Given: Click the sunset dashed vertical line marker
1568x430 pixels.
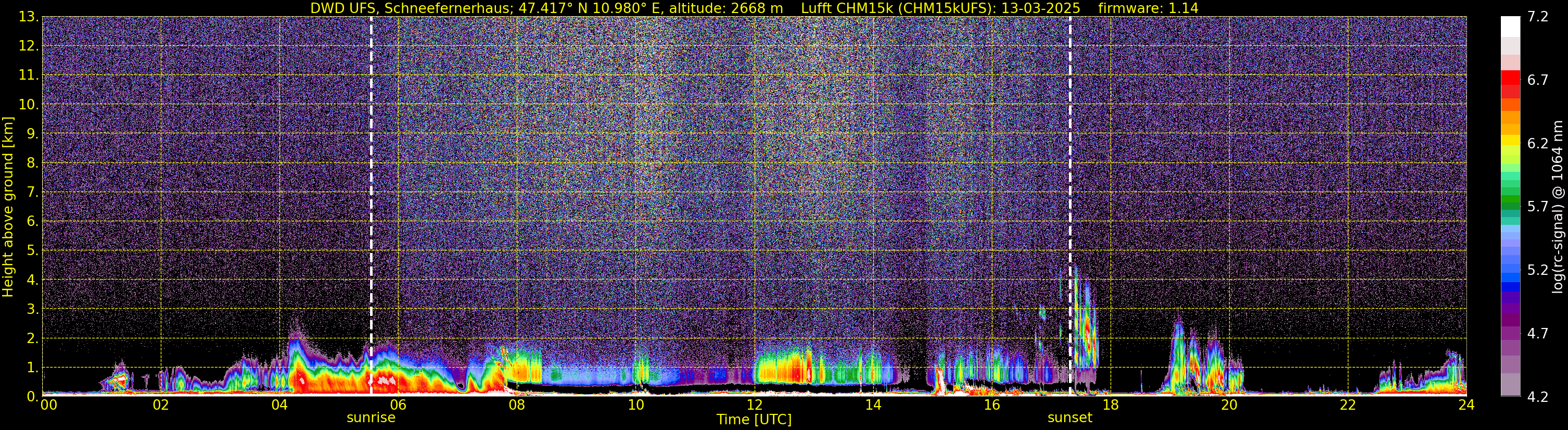Looking at the screenshot, I should 1070,206.
